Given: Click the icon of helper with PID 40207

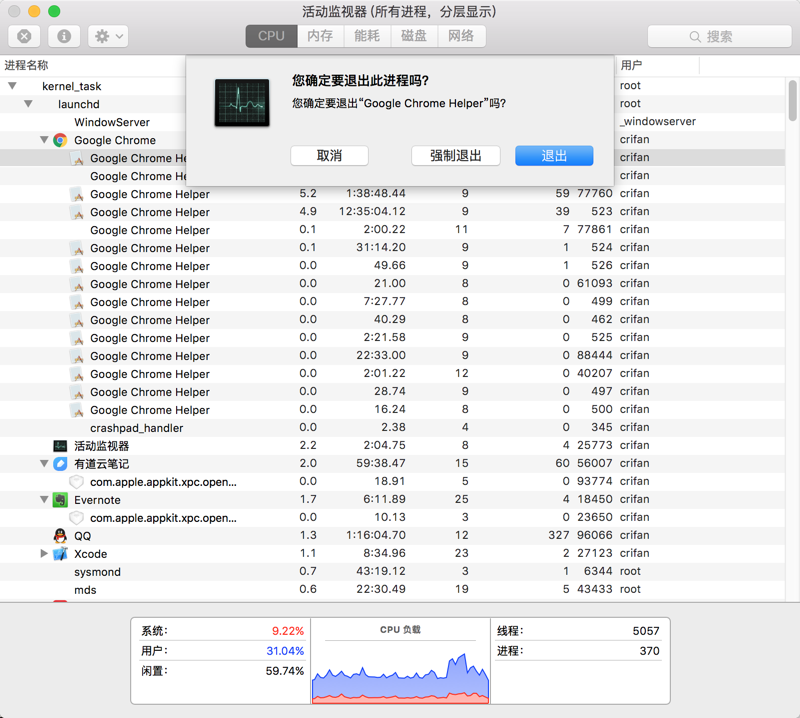Looking at the screenshot, I should coord(77,374).
